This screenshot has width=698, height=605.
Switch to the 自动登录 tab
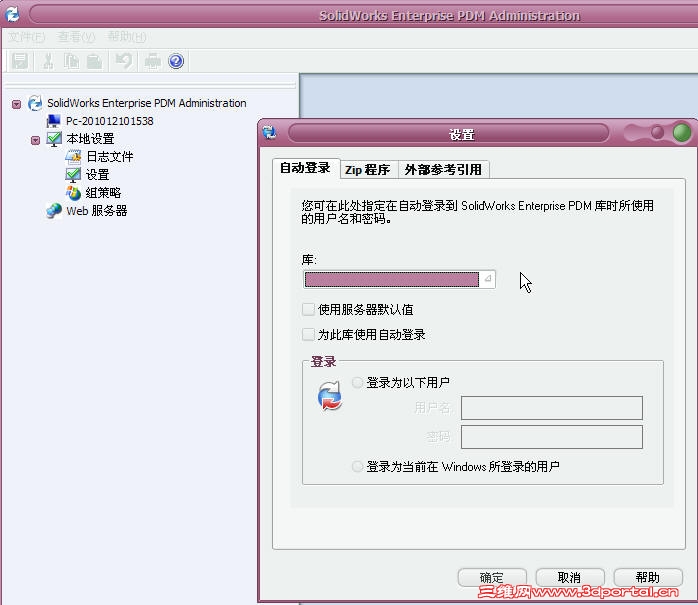[x=306, y=168]
